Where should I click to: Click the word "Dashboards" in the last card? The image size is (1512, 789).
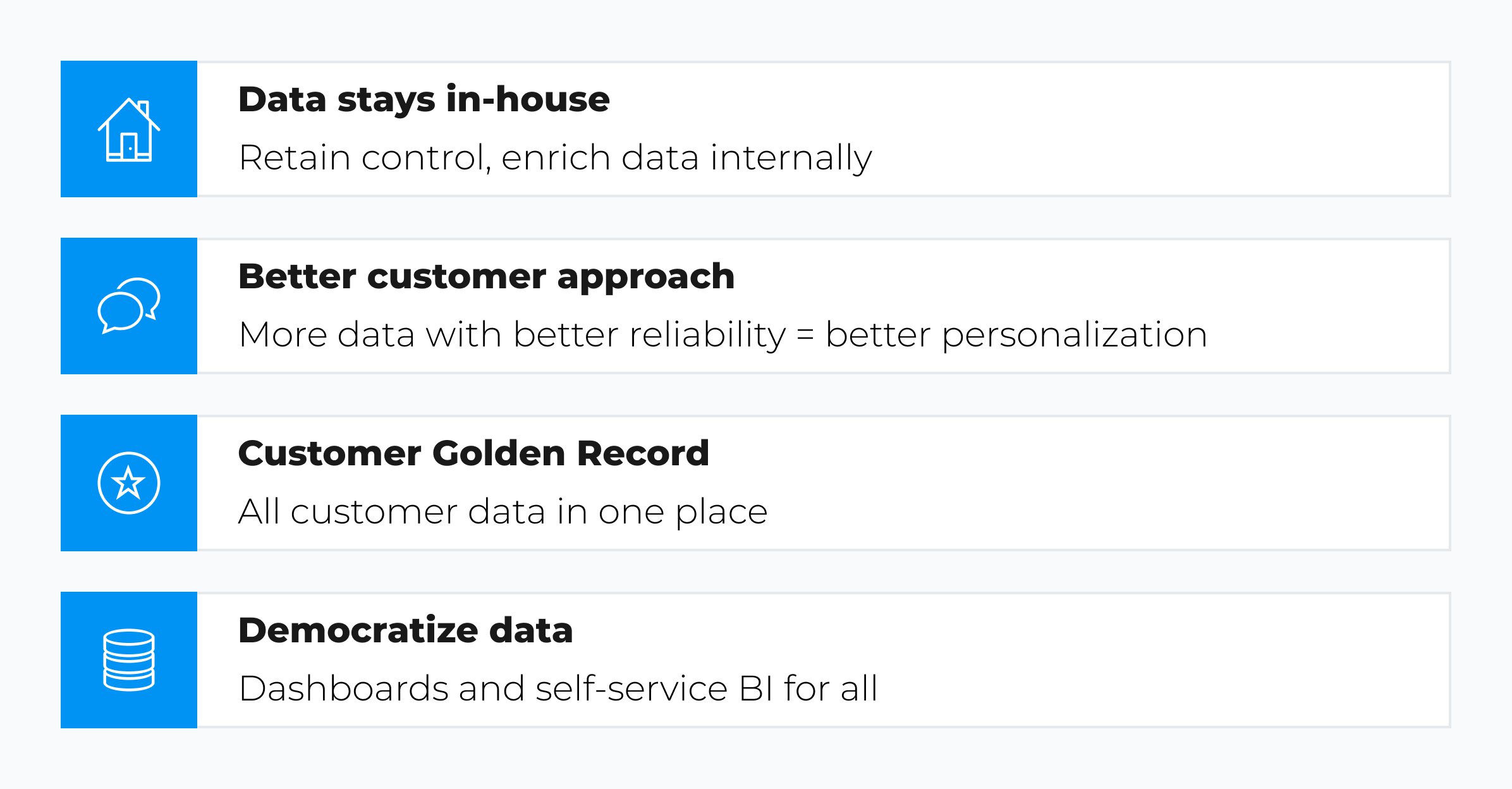pyautogui.click(x=343, y=688)
